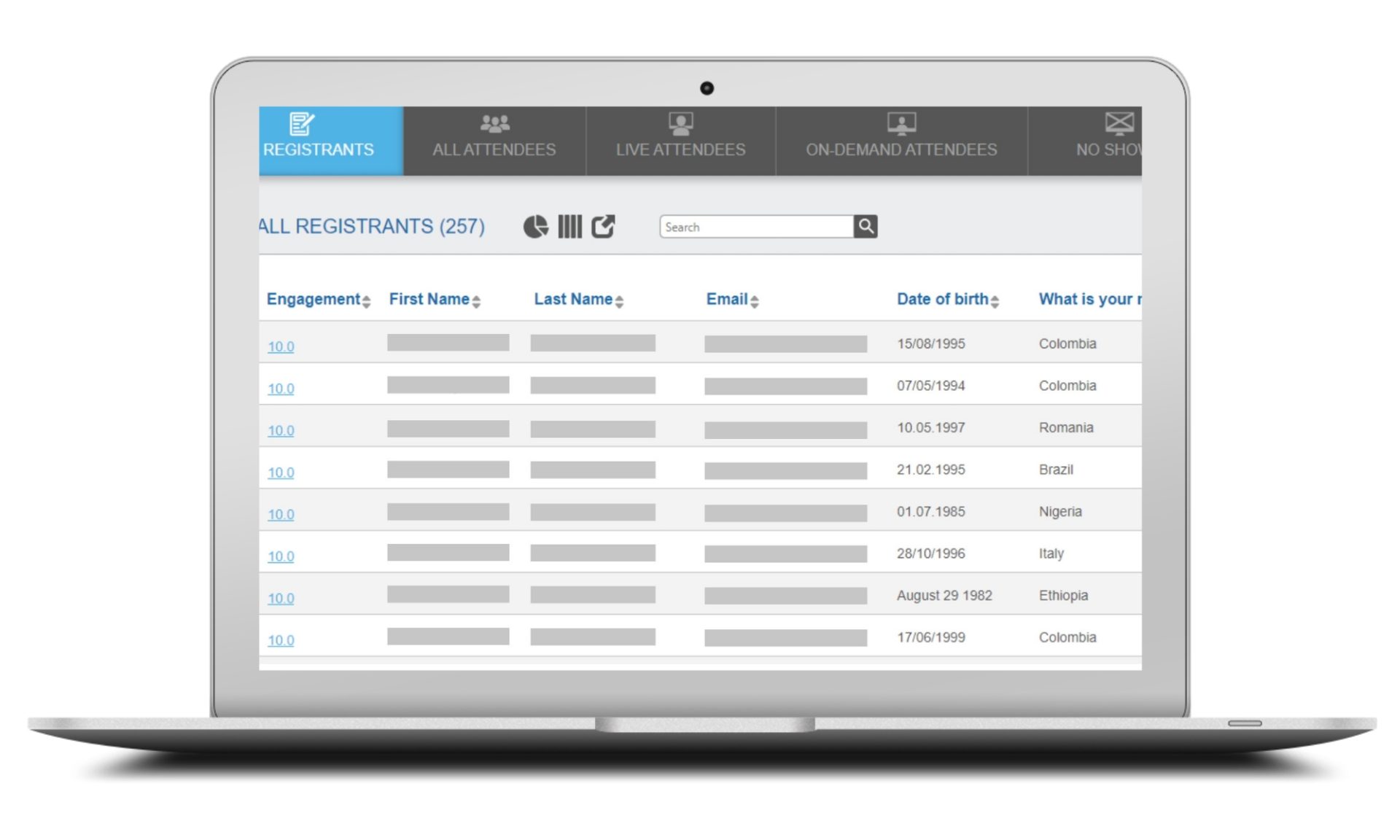Select the date August 29 1982 cell
The image size is (1400, 840).
click(x=944, y=595)
